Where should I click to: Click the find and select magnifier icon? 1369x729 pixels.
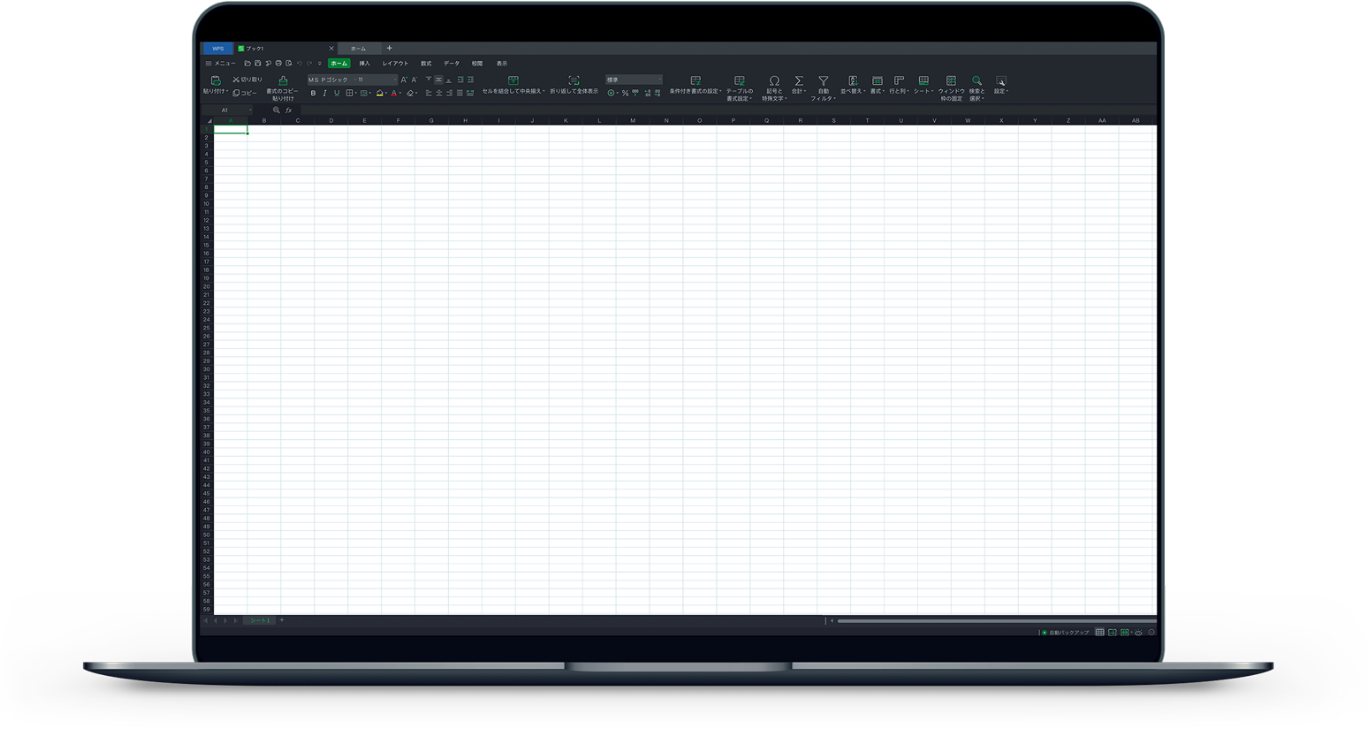click(x=977, y=81)
